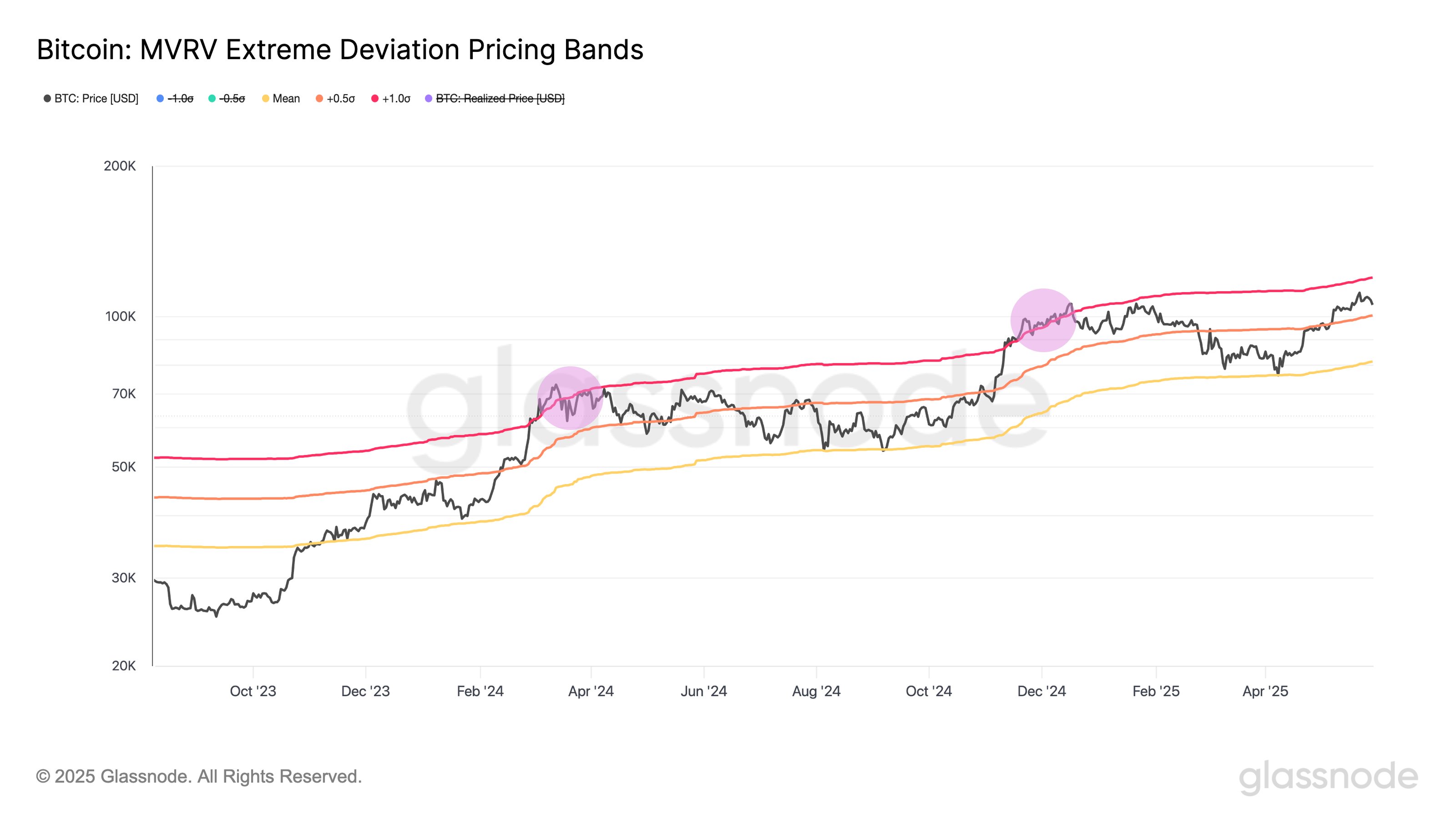Click the Glassnode copyright notice
Screen dimensions: 1456x819
pos(199,777)
